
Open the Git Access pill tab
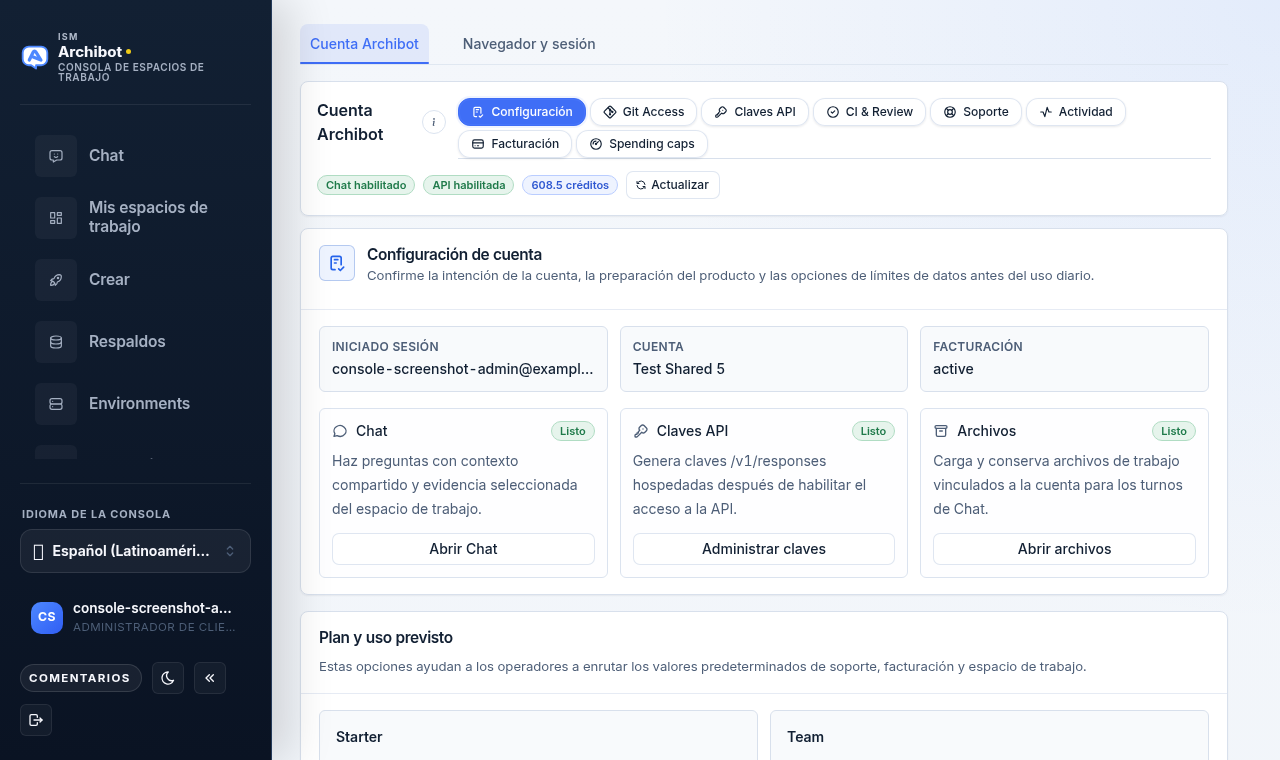click(x=644, y=112)
